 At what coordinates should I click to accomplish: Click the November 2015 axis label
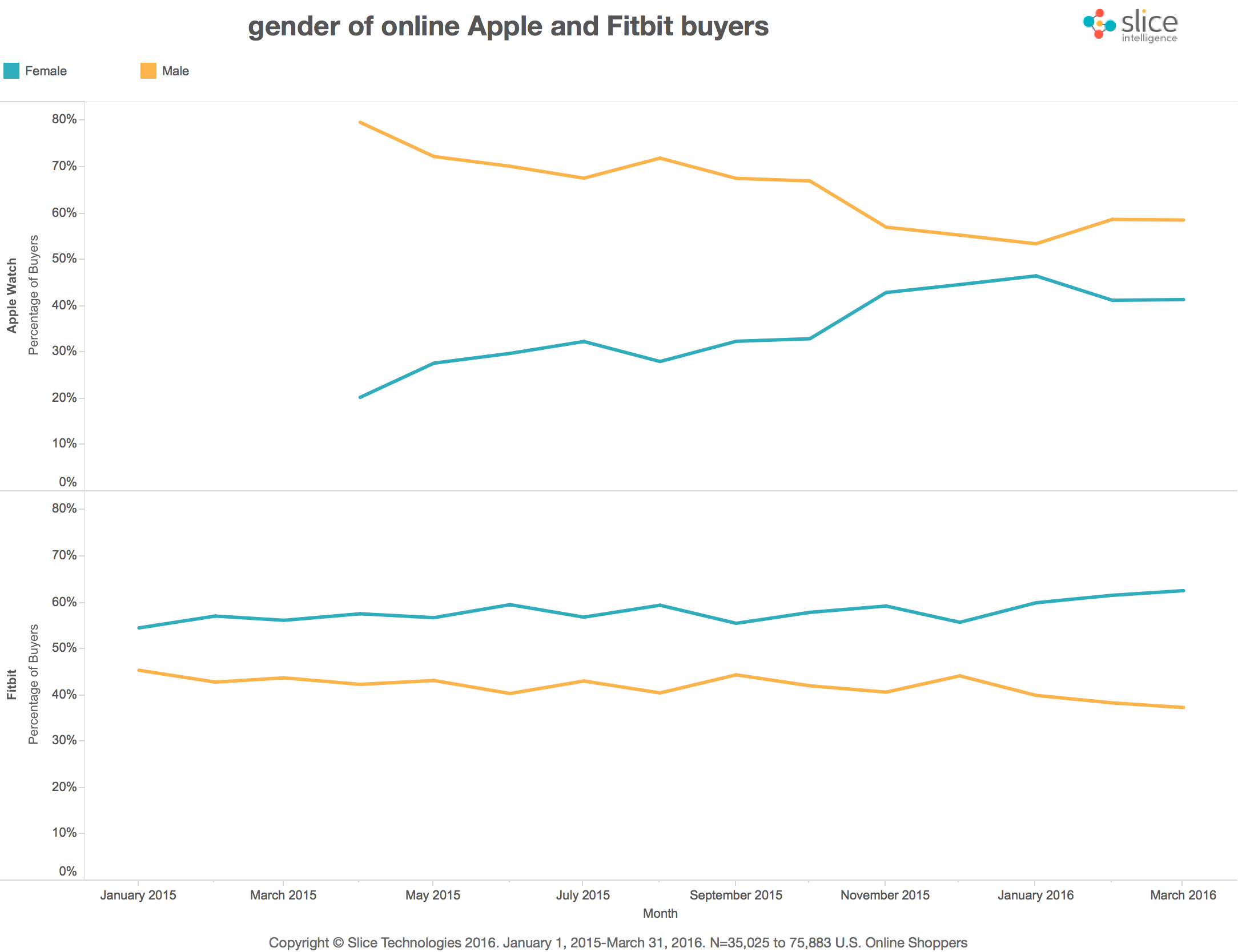click(x=885, y=895)
